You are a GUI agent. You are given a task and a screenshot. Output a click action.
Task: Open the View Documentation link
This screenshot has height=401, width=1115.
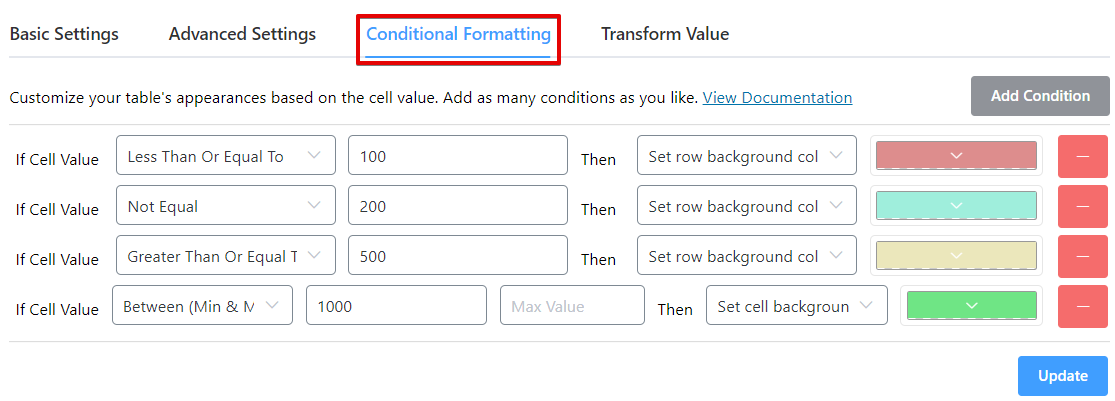[777, 98]
